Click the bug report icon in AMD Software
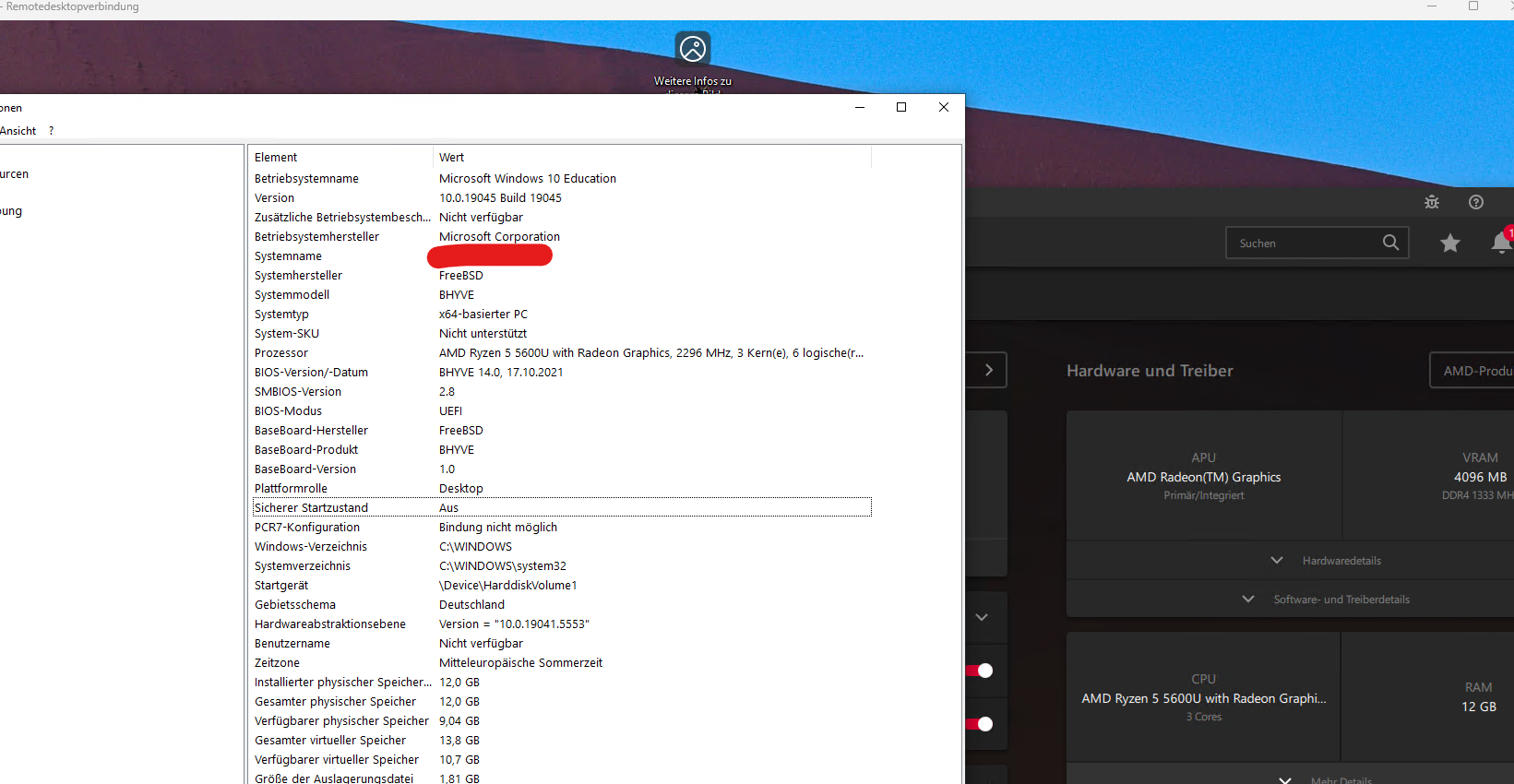 (x=1431, y=202)
